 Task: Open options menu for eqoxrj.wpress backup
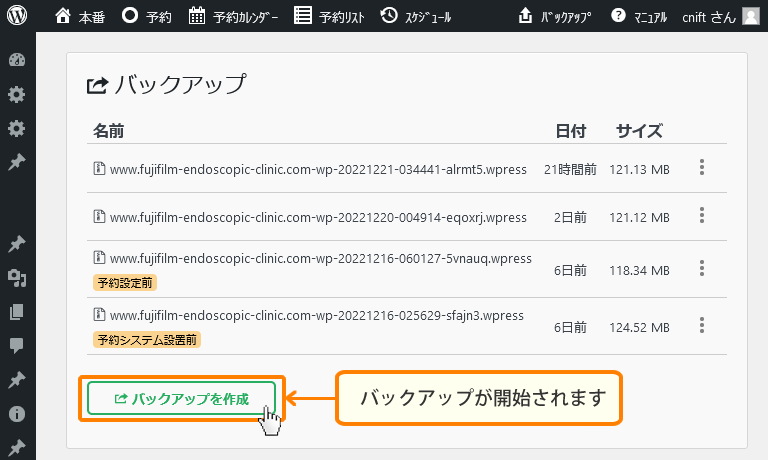[702, 216]
